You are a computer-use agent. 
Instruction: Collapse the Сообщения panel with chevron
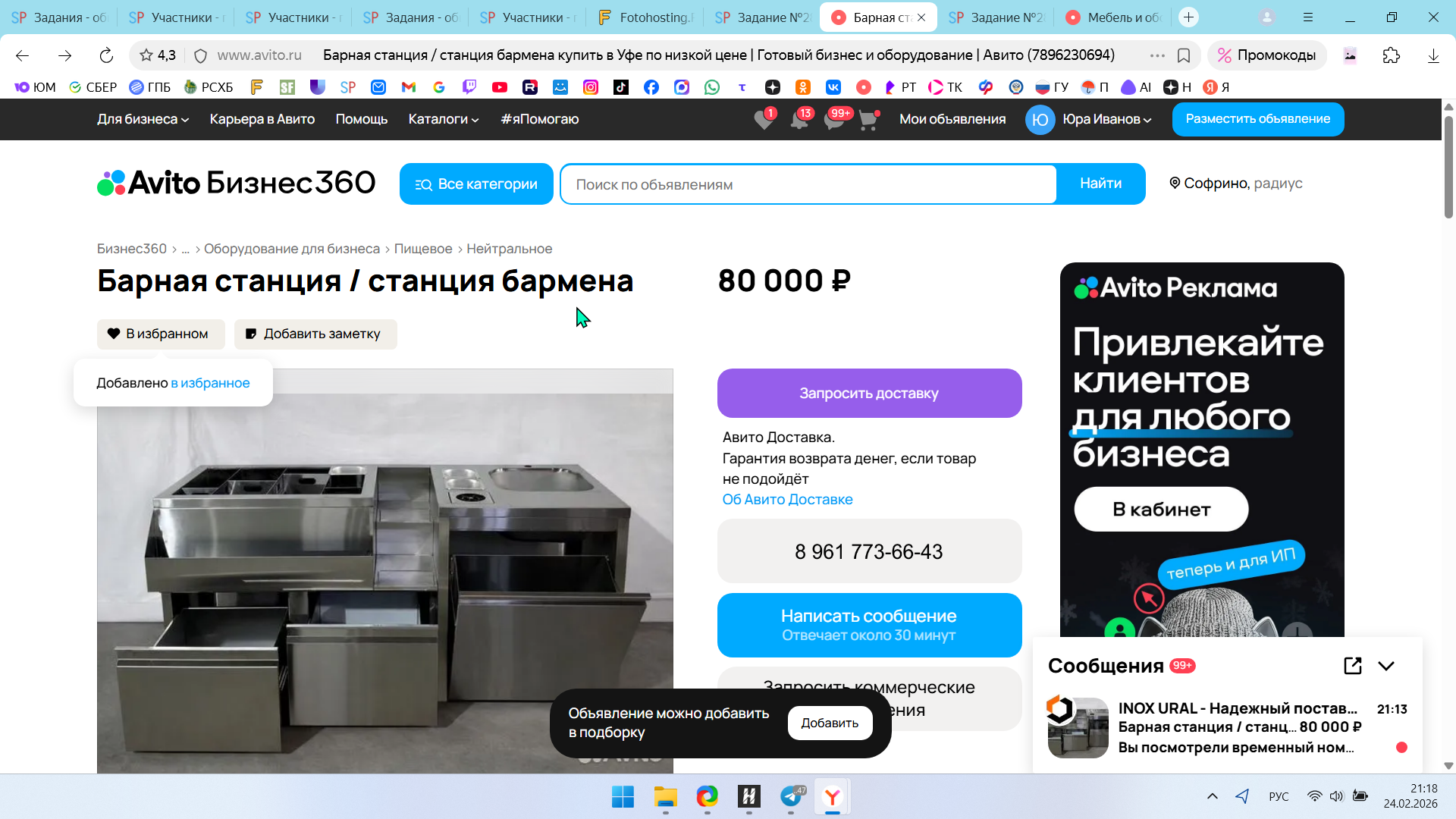coord(1386,666)
